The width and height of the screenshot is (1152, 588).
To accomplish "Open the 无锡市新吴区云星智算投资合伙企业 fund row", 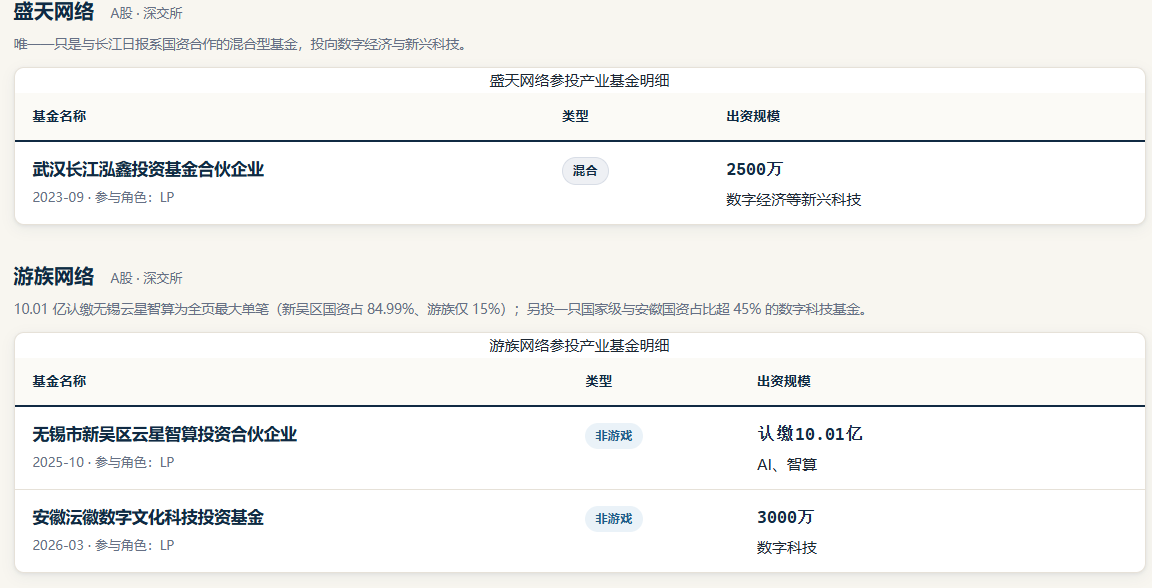I will [580, 448].
